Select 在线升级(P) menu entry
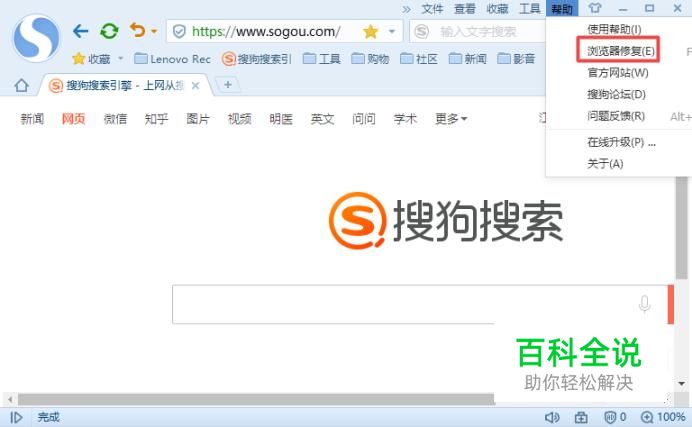Screen dimensions: 692x427 [x=621, y=142]
